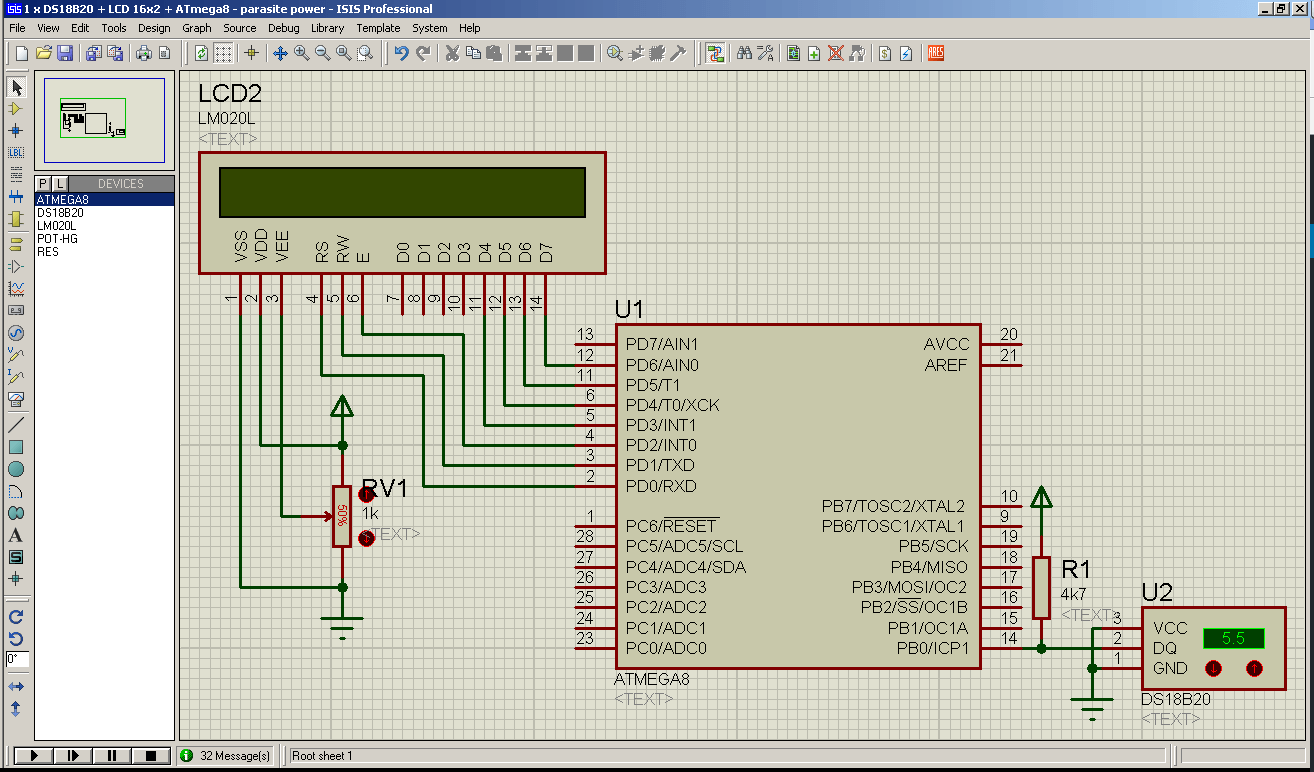Screen dimensions: 1314x772
Task: Select the 2D box drawing tool
Action: (16, 447)
